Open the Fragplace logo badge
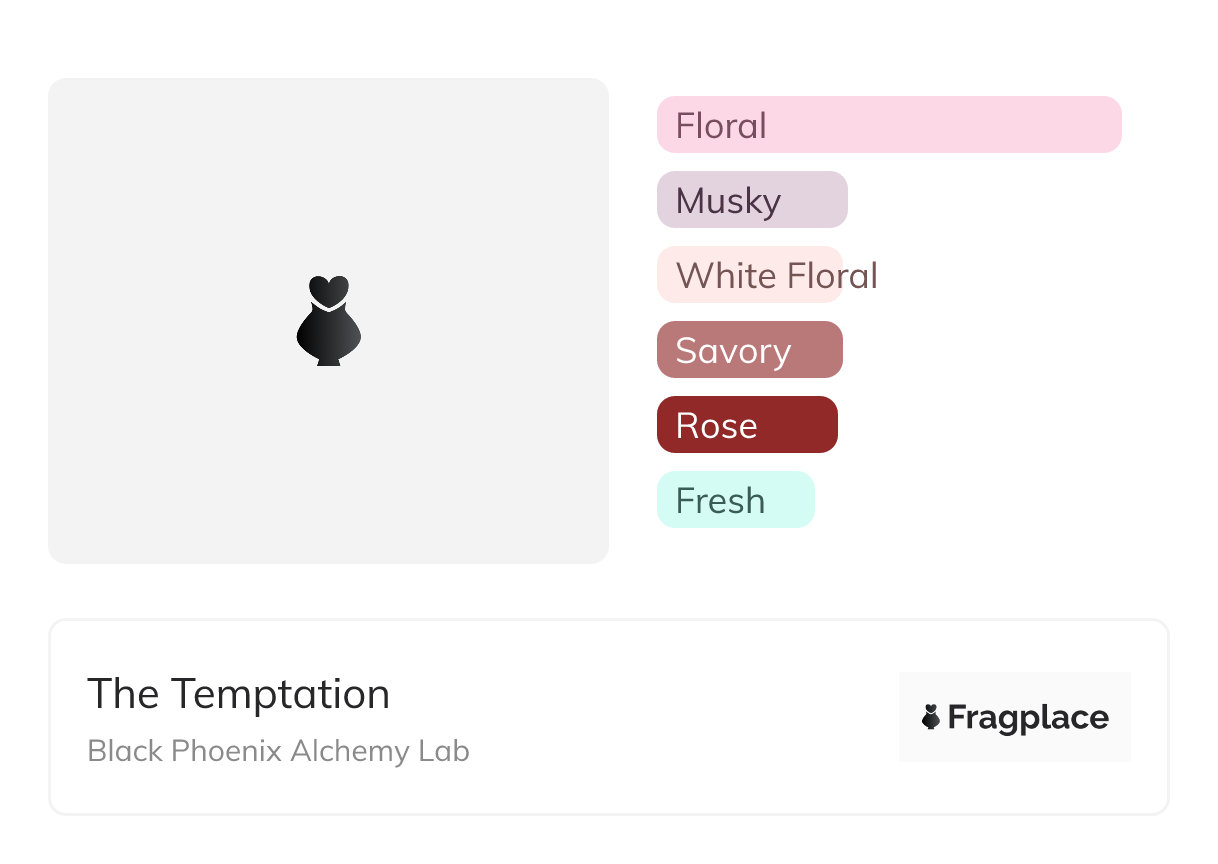Image resolution: width=1218 pixels, height=864 pixels. pyautogui.click(x=1015, y=717)
